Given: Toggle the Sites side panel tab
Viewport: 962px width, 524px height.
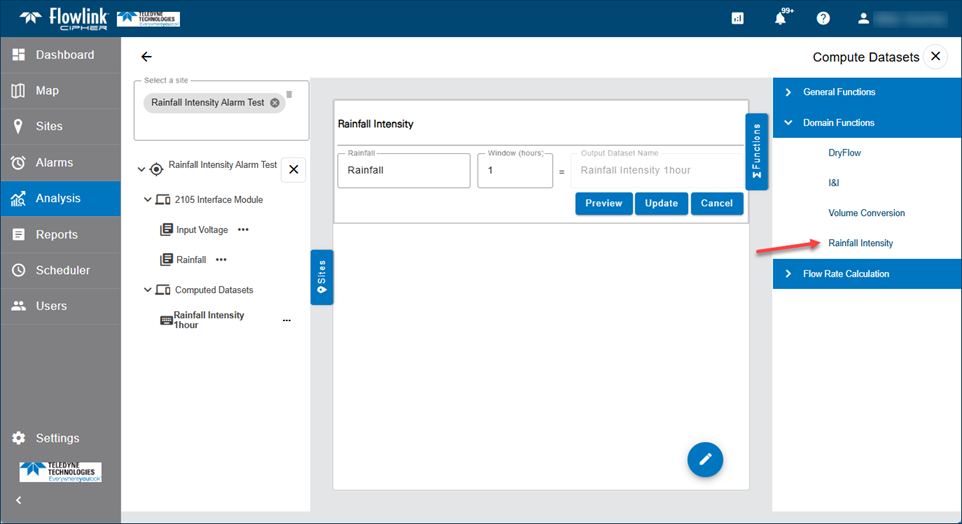Looking at the screenshot, I should pos(321,277).
